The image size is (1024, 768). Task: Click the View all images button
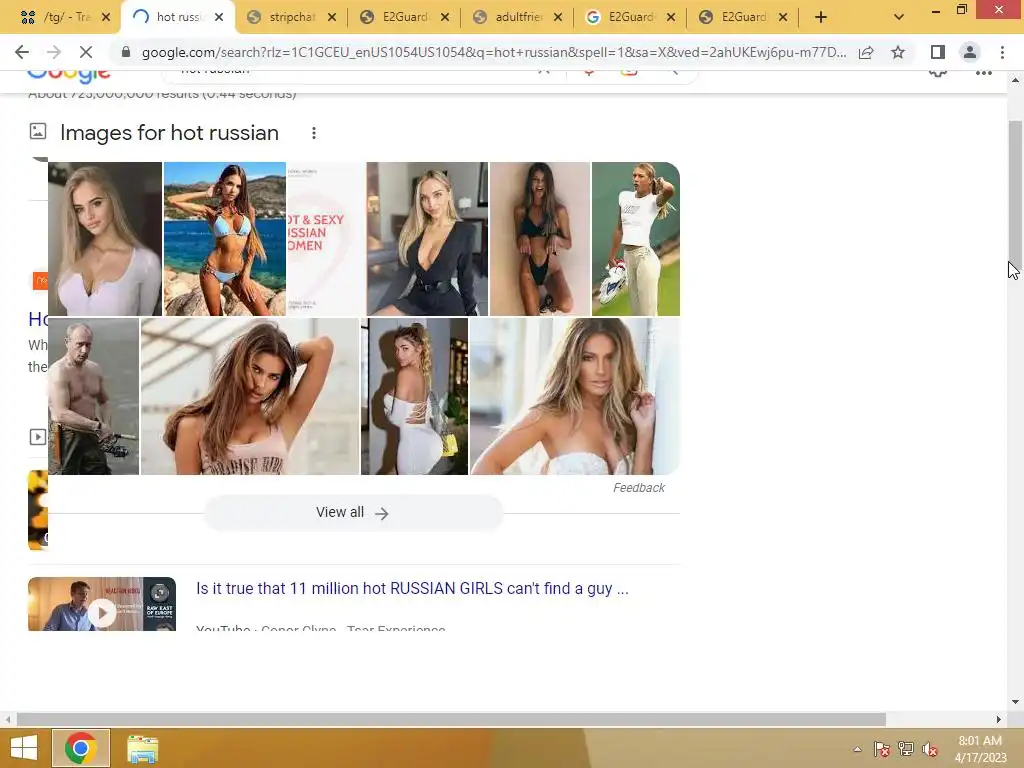coord(353,513)
